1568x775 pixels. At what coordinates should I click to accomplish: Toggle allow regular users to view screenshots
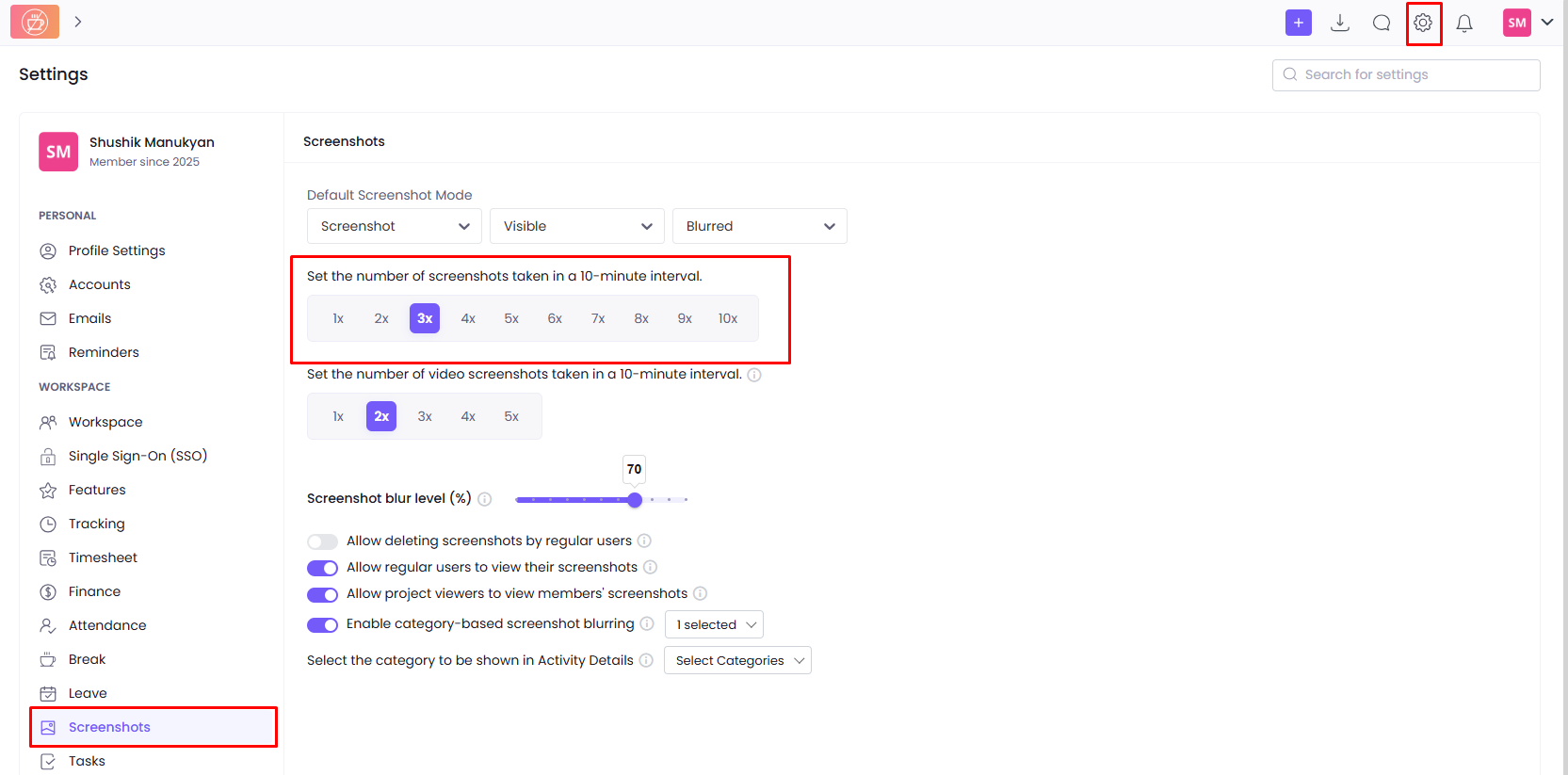coord(322,568)
